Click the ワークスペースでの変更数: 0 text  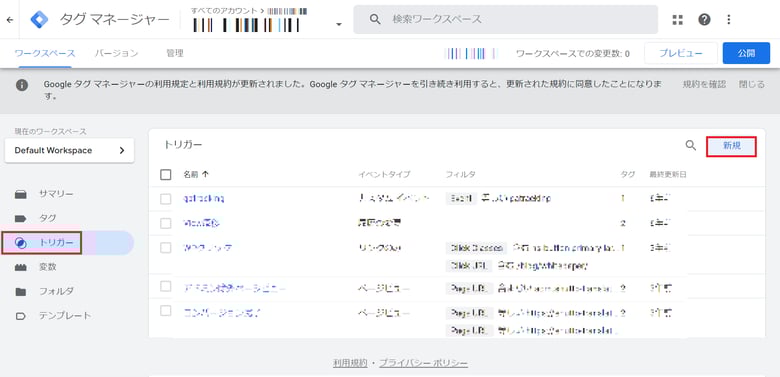(573, 54)
